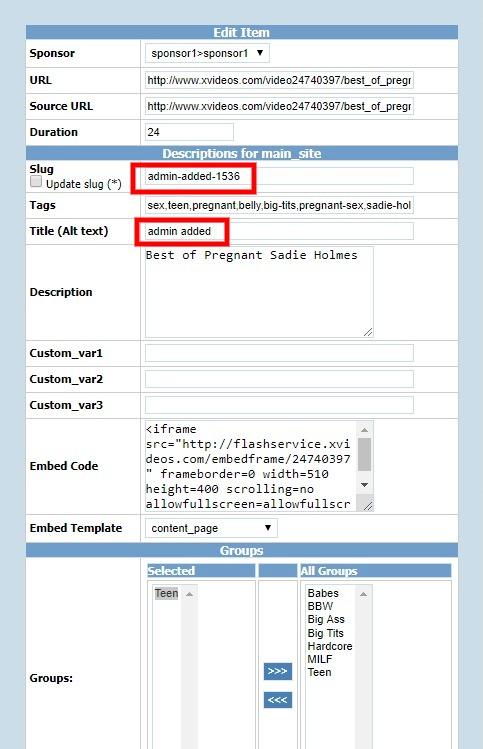The height and width of the screenshot is (749, 483).
Task: Click the Duration field showing 24
Action: [189, 132]
